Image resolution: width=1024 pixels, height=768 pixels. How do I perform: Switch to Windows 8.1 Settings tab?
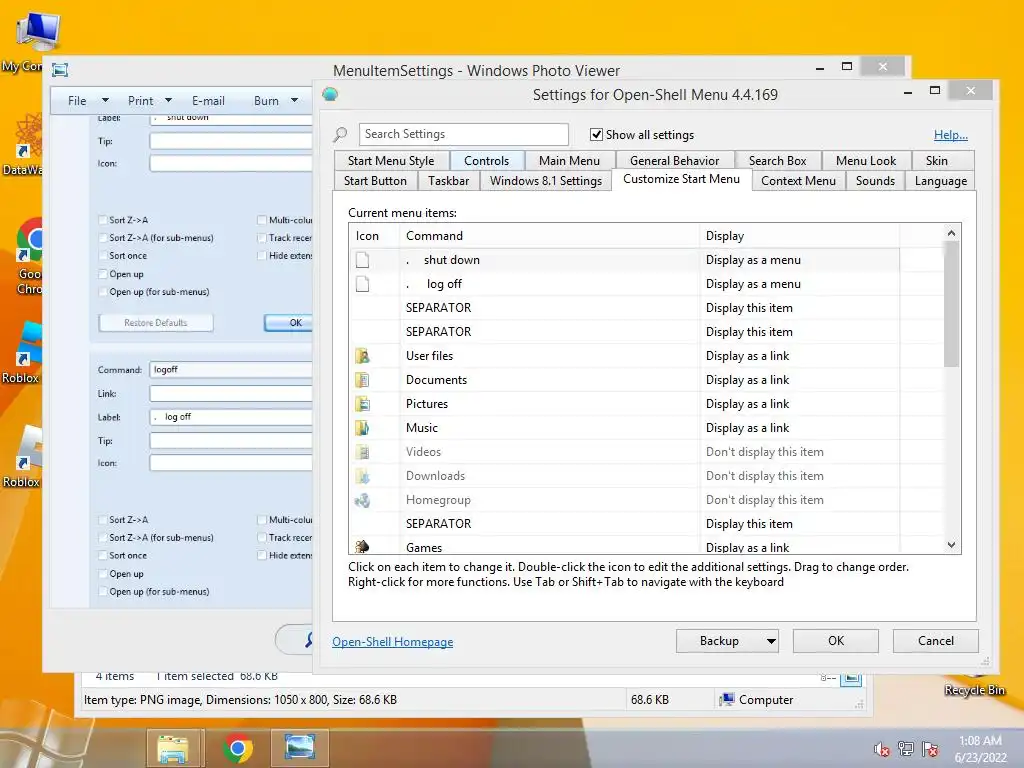pos(546,181)
